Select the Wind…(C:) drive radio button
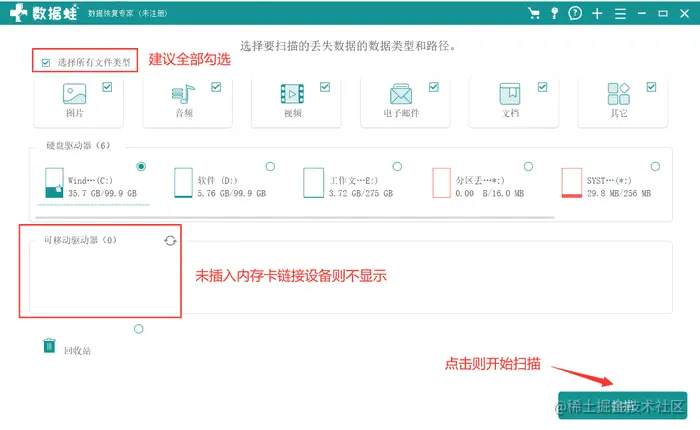700x430 pixels. coord(141,166)
